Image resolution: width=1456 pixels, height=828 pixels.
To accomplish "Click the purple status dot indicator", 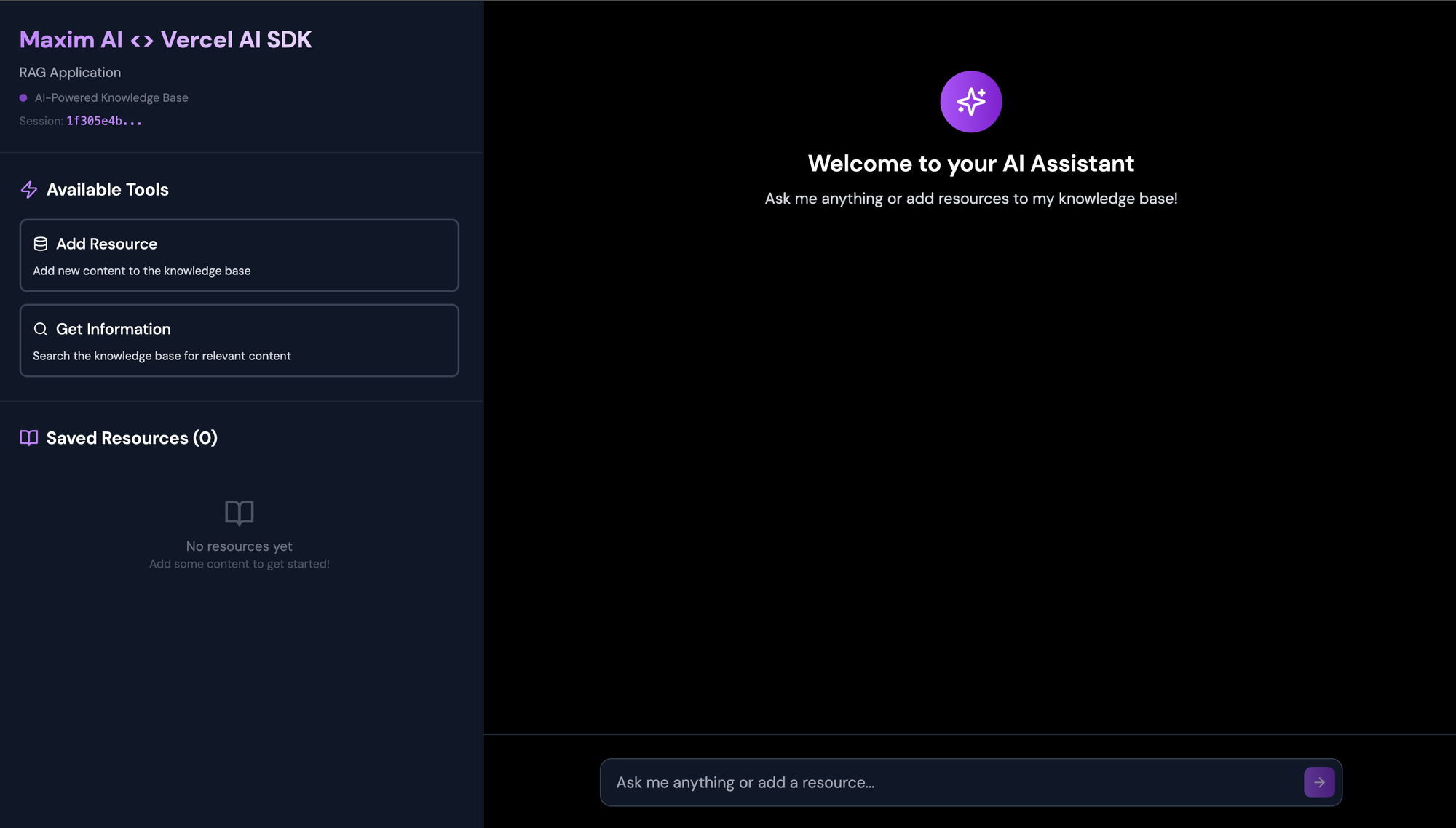I will [x=23, y=97].
